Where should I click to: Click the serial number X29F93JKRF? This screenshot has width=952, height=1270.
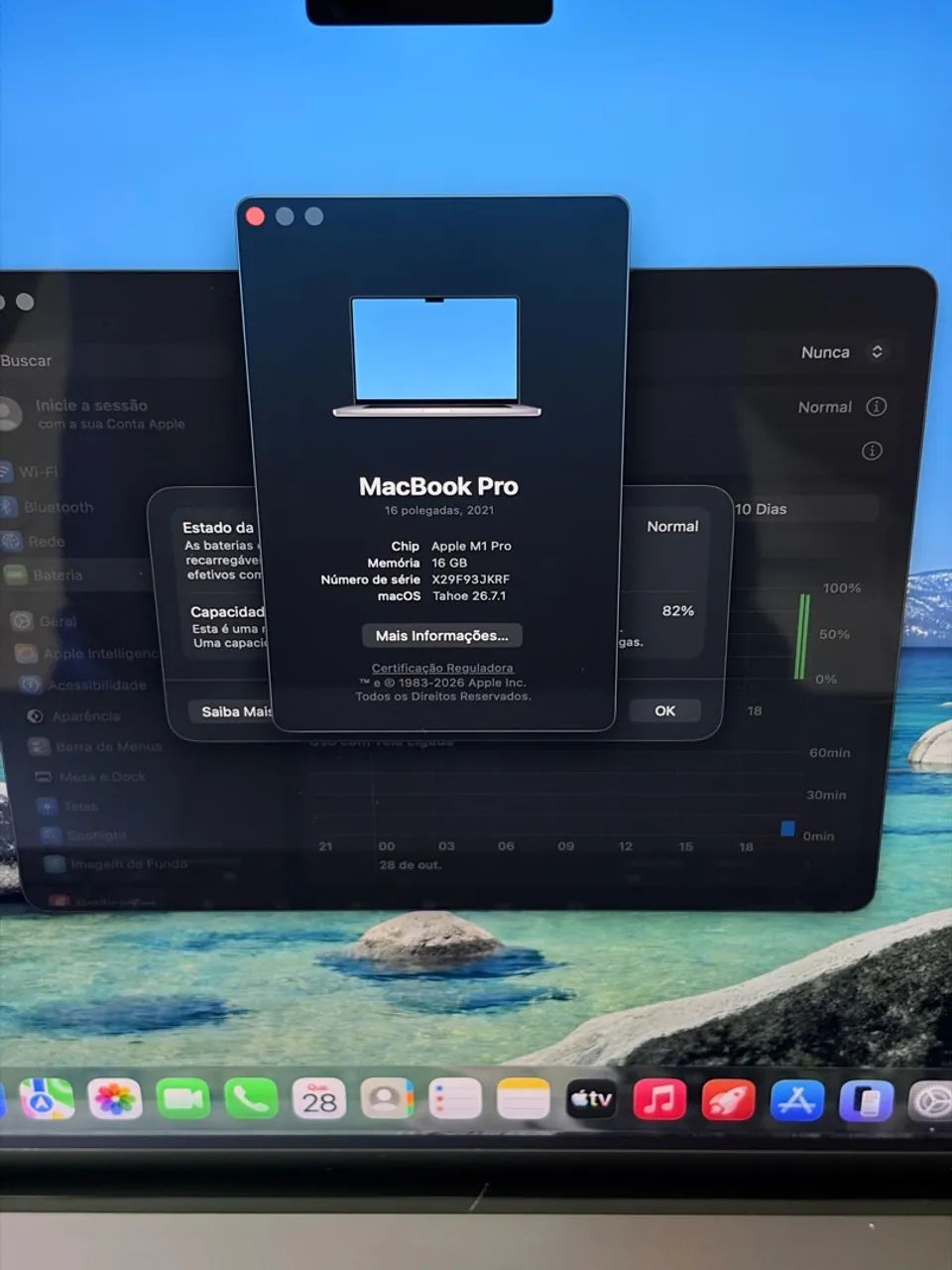click(x=470, y=579)
